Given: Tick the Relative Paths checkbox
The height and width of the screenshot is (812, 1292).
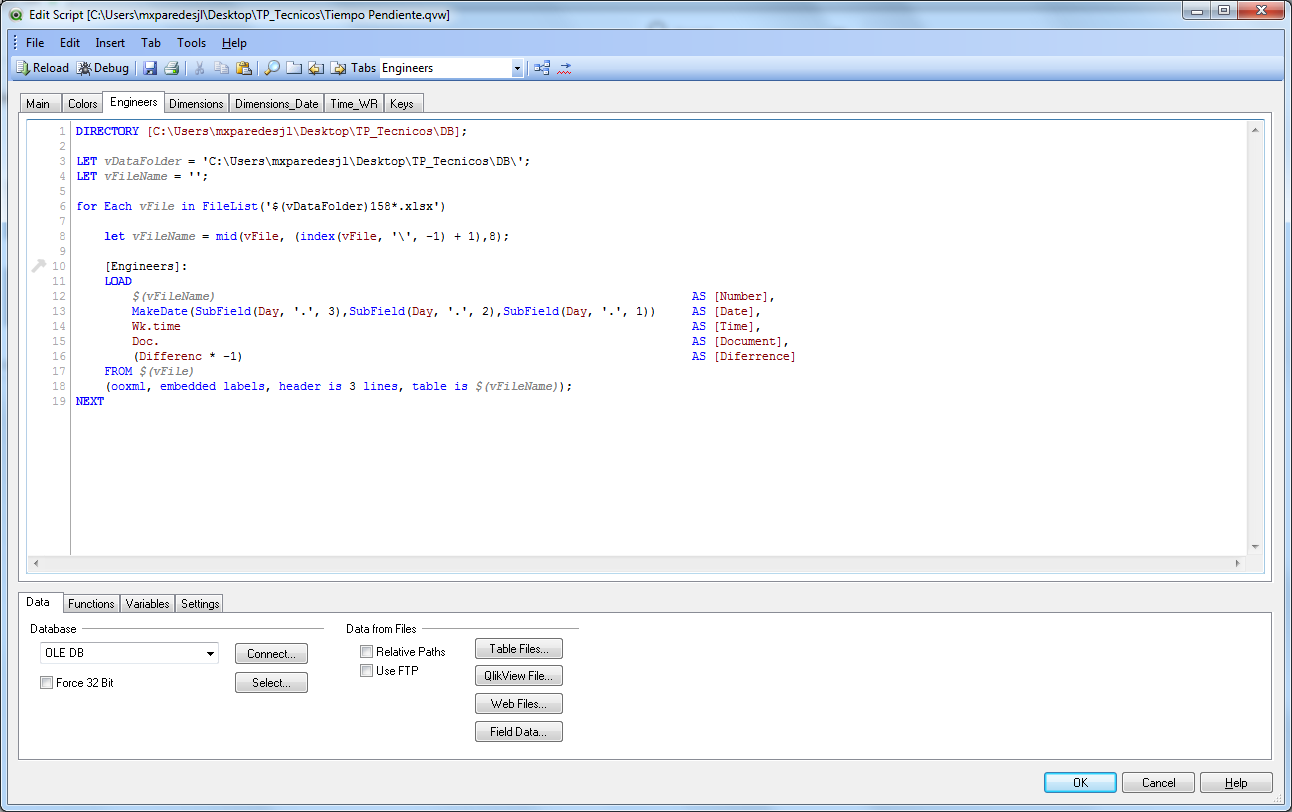Looking at the screenshot, I should [x=366, y=651].
